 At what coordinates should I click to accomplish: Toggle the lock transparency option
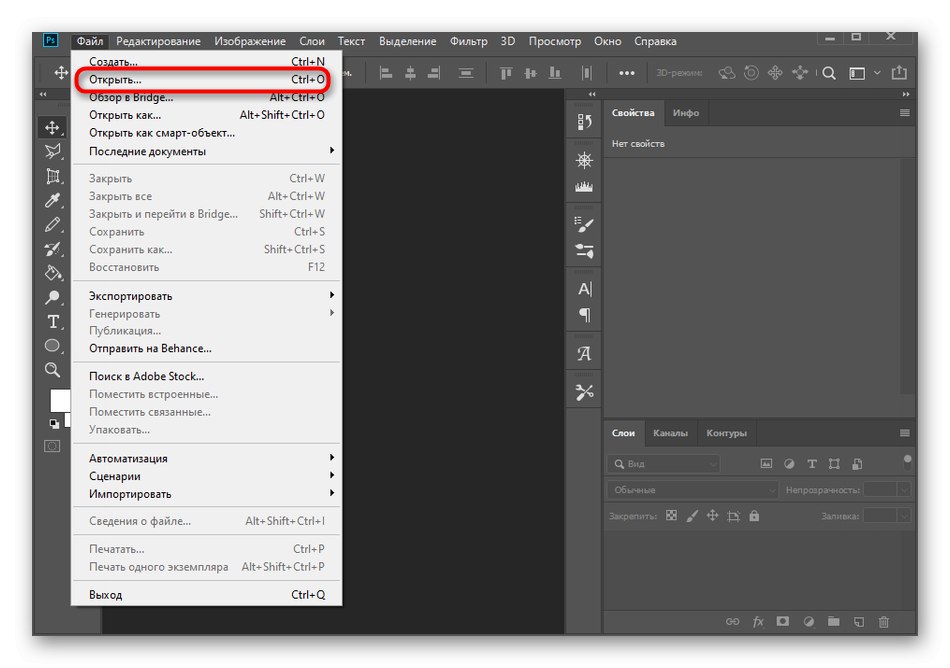point(671,515)
